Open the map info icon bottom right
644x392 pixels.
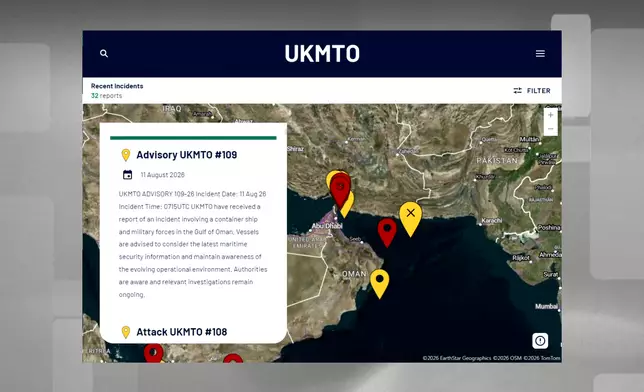540,341
